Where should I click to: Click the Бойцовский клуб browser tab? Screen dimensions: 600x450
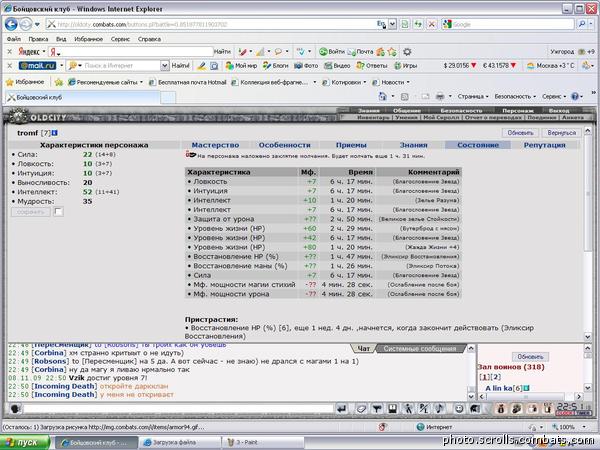click(x=82, y=97)
